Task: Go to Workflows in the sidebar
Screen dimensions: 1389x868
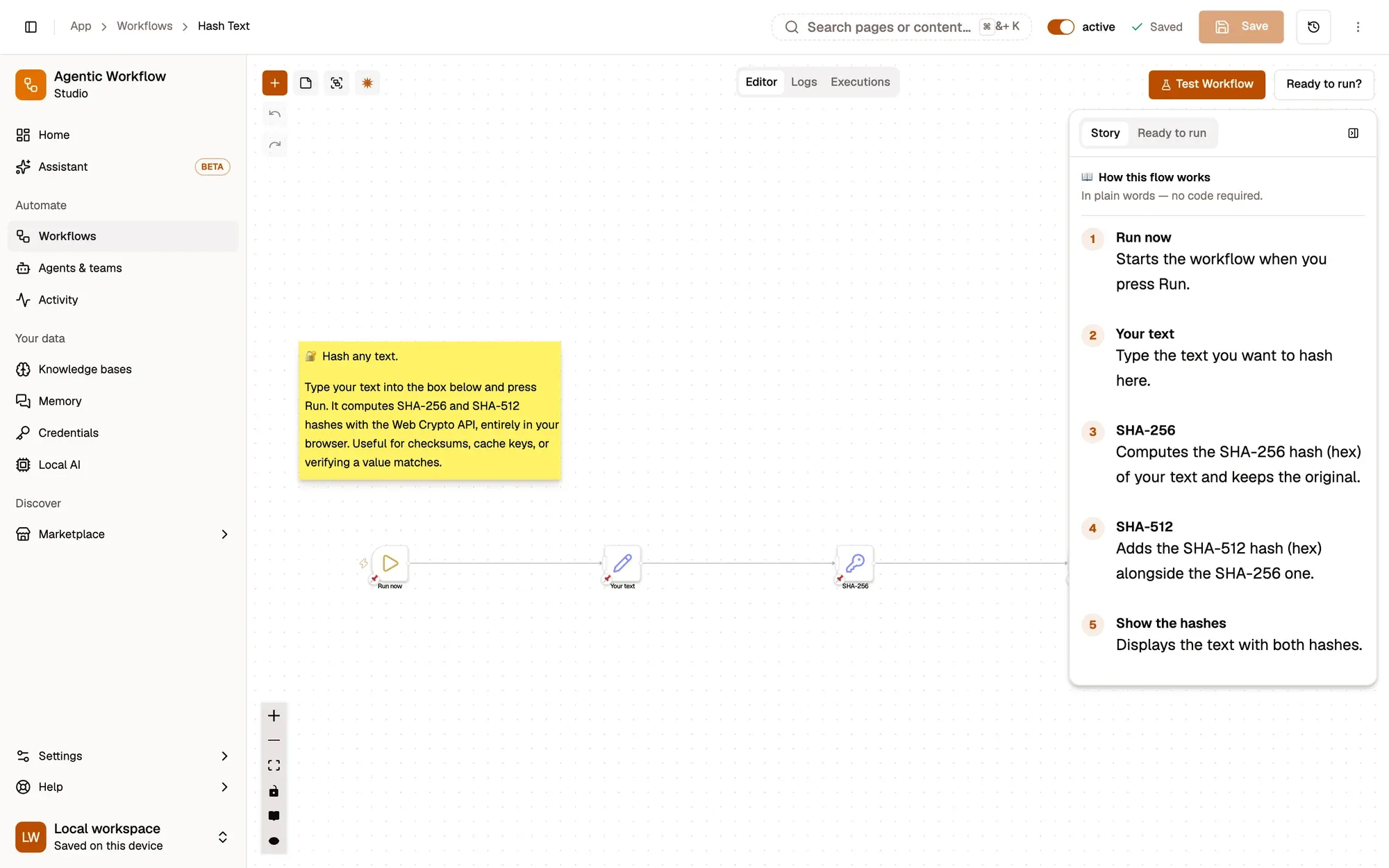Action: click(x=123, y=236)
